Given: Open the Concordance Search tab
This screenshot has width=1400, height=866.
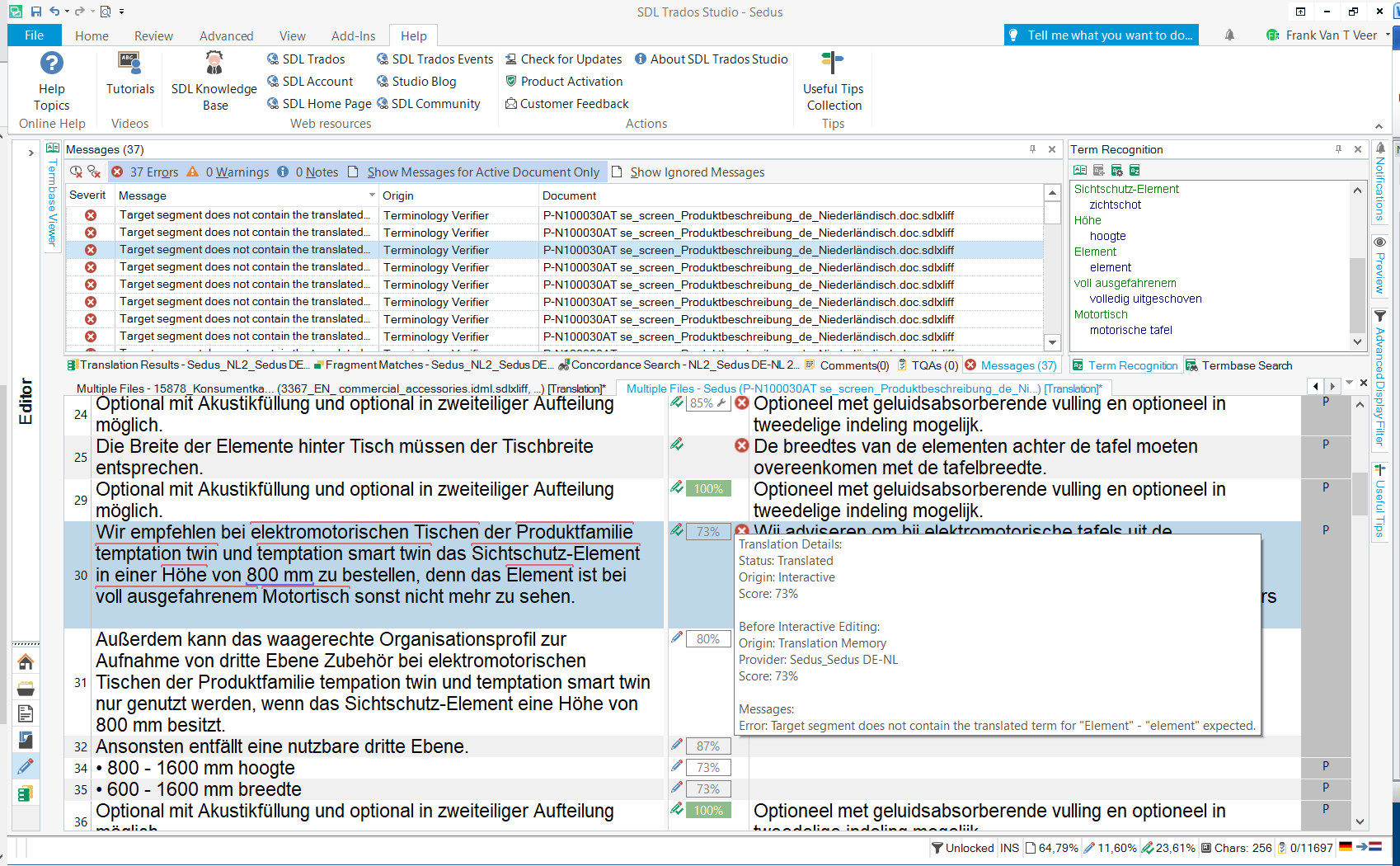Looking at the screenshot, I should [679, 365].
